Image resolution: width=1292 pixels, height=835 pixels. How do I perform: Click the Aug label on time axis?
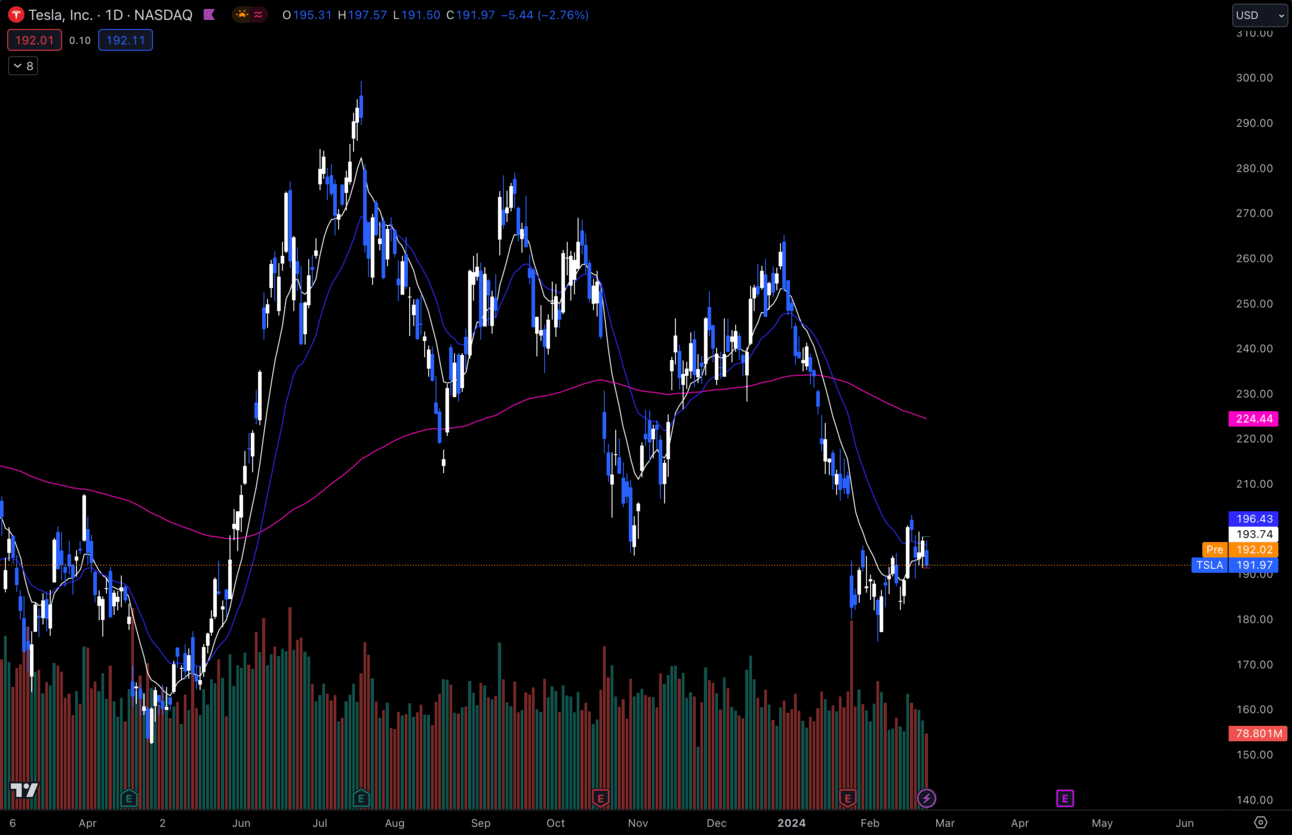click(395, 823)
